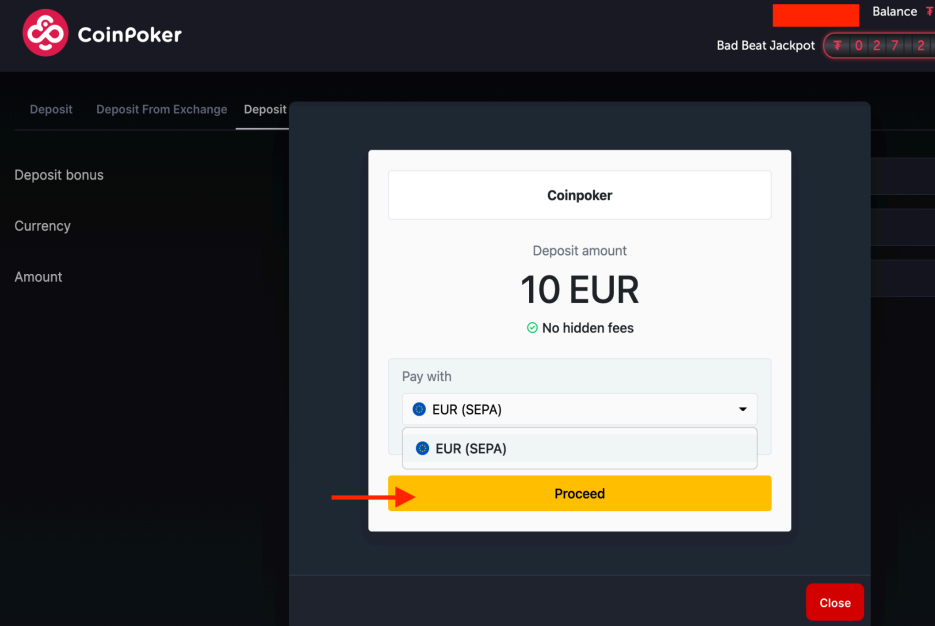Open the Deposit From Exchange tab

(x=162, y=109)
